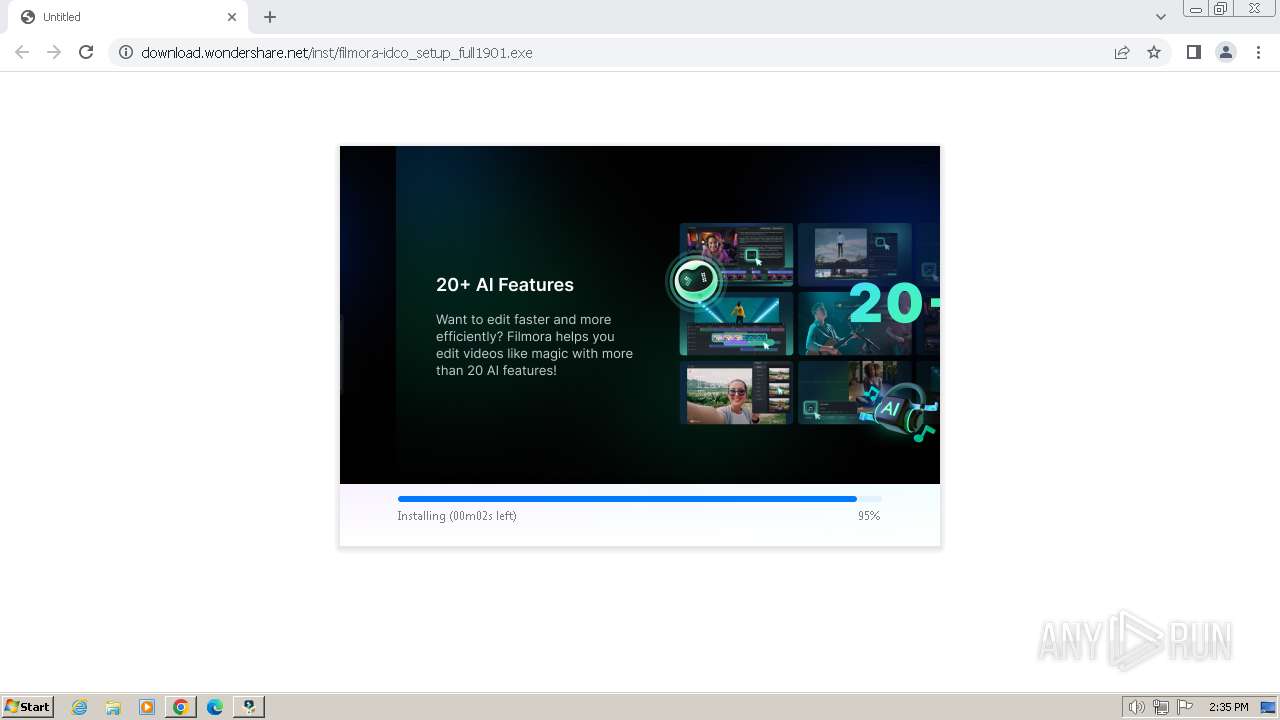Image resolution: width=1280 pixels, height=720 pixels.
Task: Click the show desktop tray button
Action: (x=1269, y=707)
